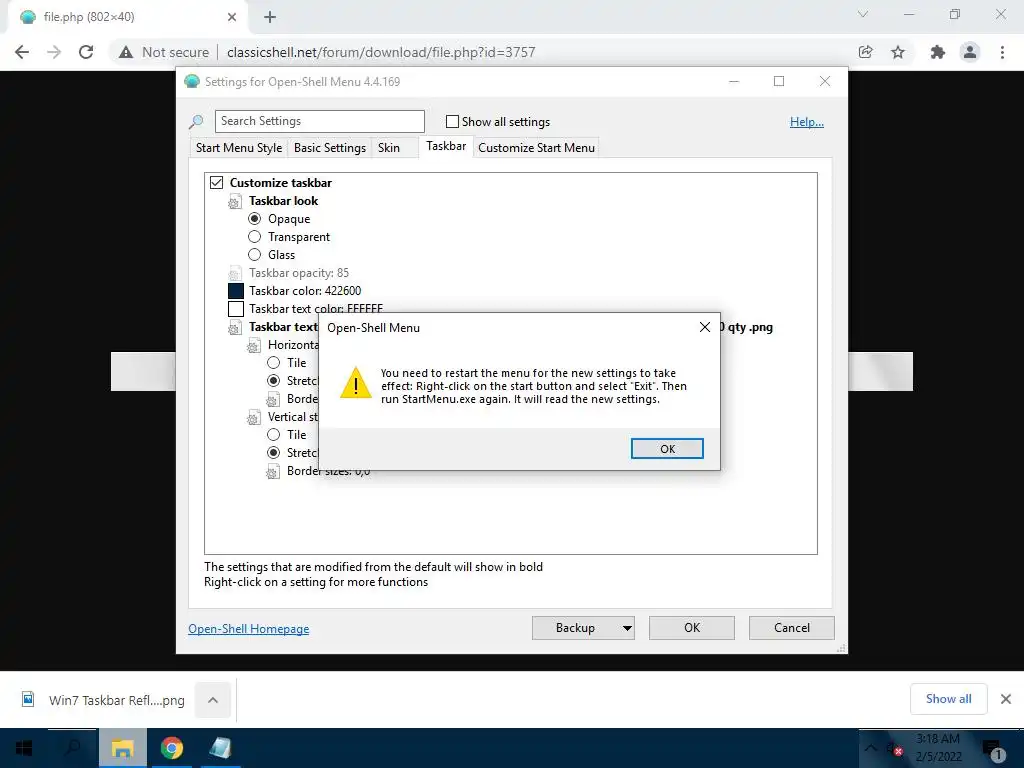The image size is (1024, 768).
Task: Click the Taskbar text color swatch
Action: click(236, 309)
